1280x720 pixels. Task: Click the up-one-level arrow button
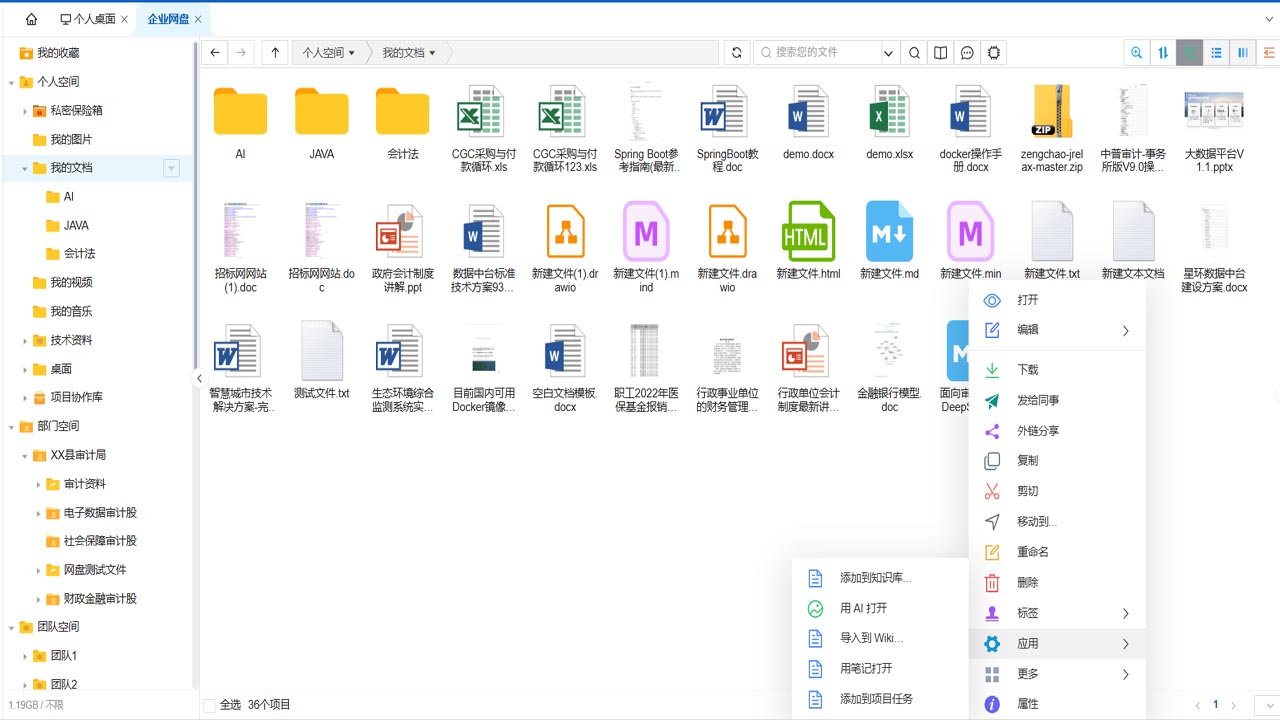(275, 53)
